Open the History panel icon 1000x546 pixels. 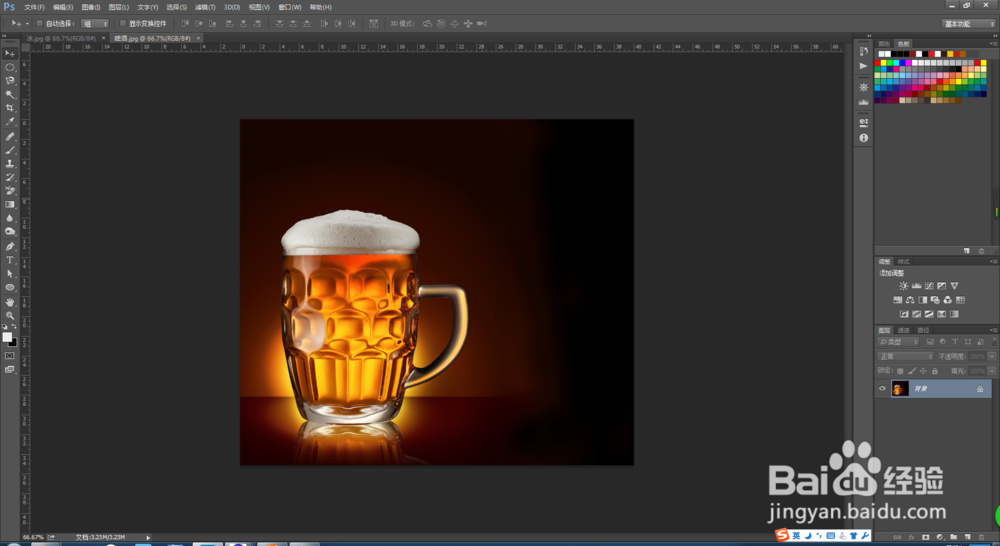point(864,51)
